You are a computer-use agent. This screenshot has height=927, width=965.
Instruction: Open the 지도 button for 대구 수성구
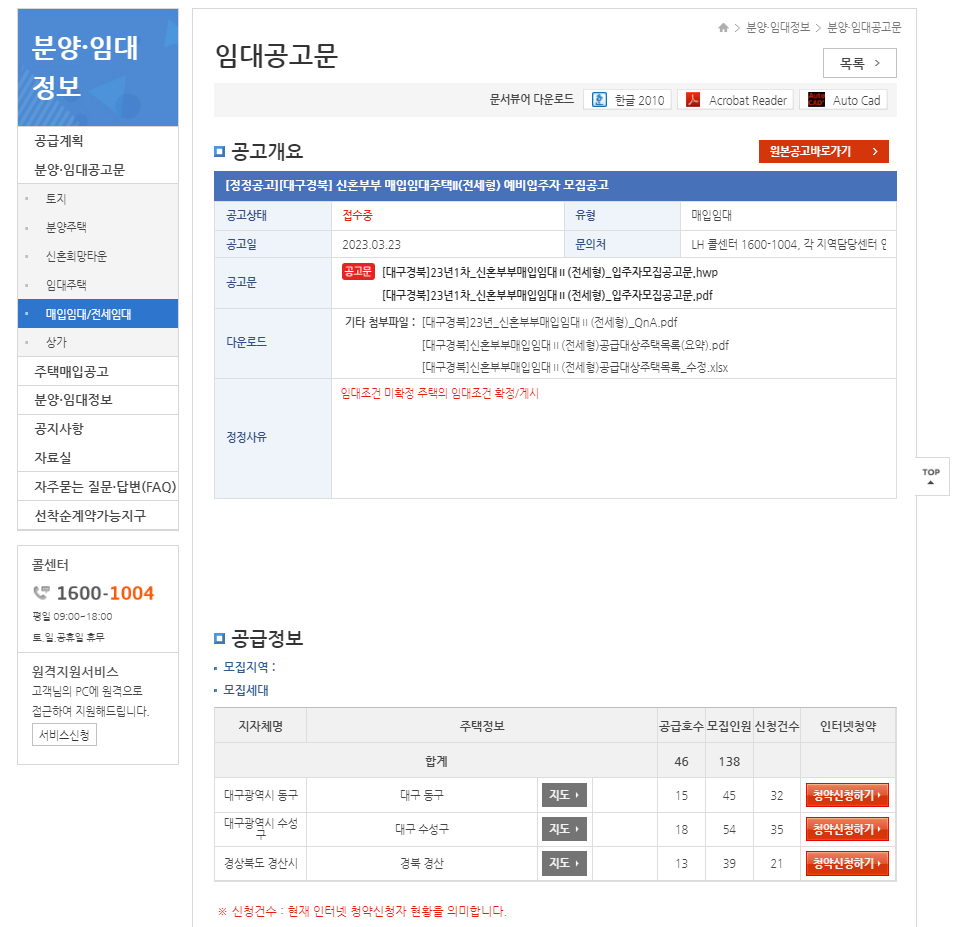(564, 828)
